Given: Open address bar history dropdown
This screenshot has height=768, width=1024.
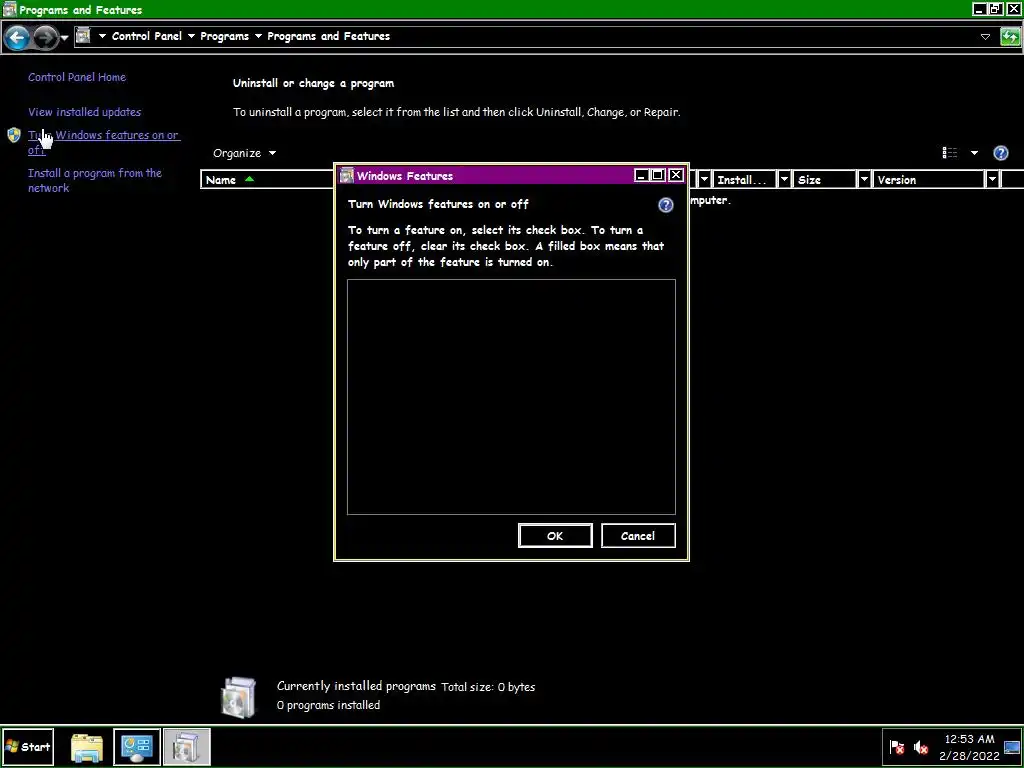Looking at the screenshot, I should point(985,37).
